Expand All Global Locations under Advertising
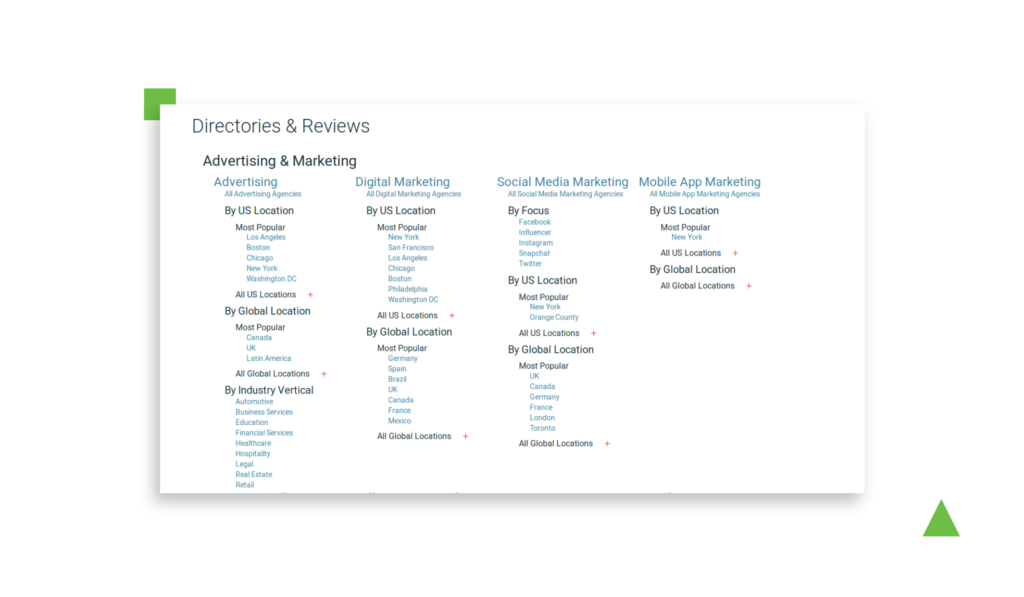1024x597 pixels. (x=324, y=374)
